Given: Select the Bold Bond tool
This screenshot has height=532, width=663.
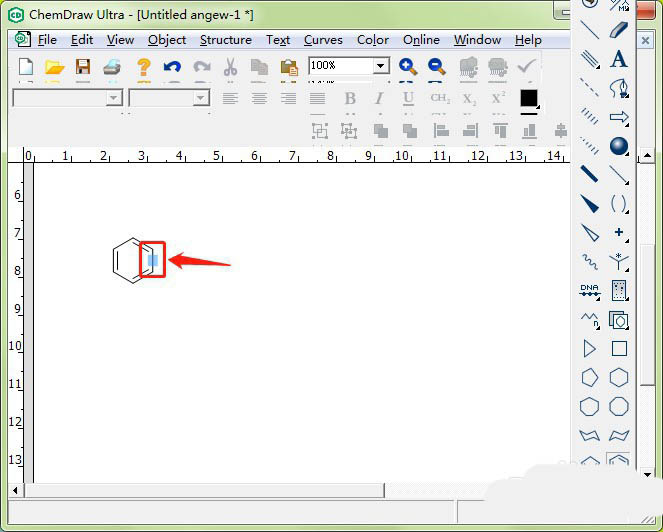Looking at the screenshot, I should click(x=589, y=174).
